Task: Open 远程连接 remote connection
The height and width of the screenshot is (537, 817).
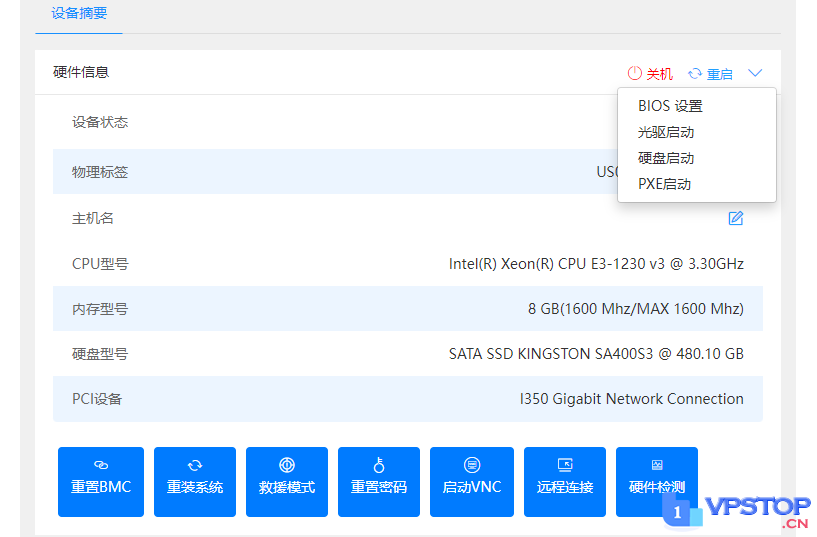Action: click(x=565, y=482)
